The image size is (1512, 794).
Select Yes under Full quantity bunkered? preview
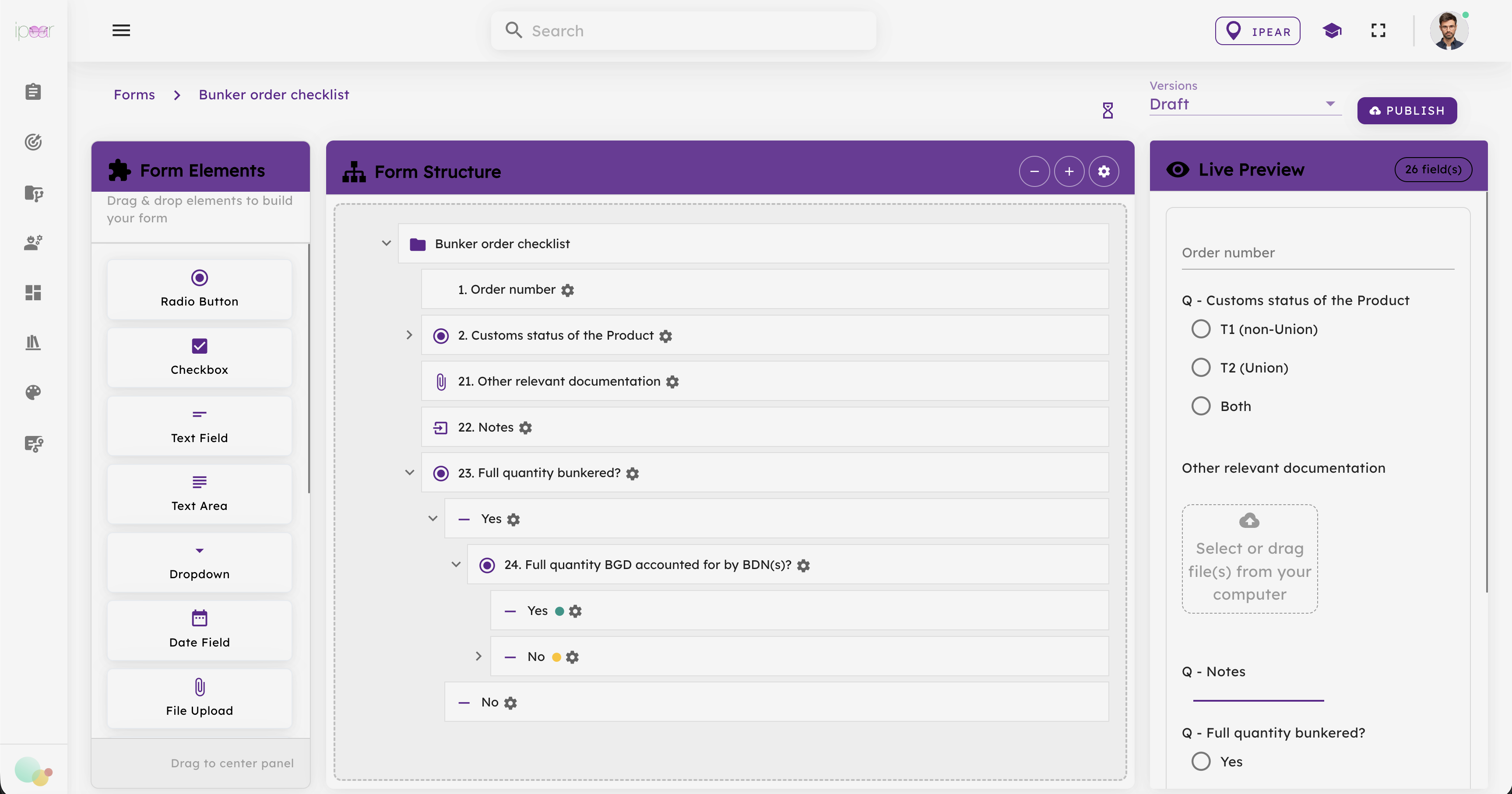(1201, 761)
